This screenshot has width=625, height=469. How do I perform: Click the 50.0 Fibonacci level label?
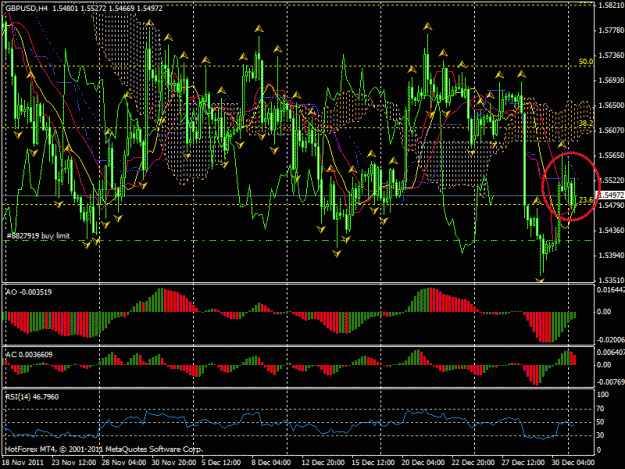pos(586,62)
